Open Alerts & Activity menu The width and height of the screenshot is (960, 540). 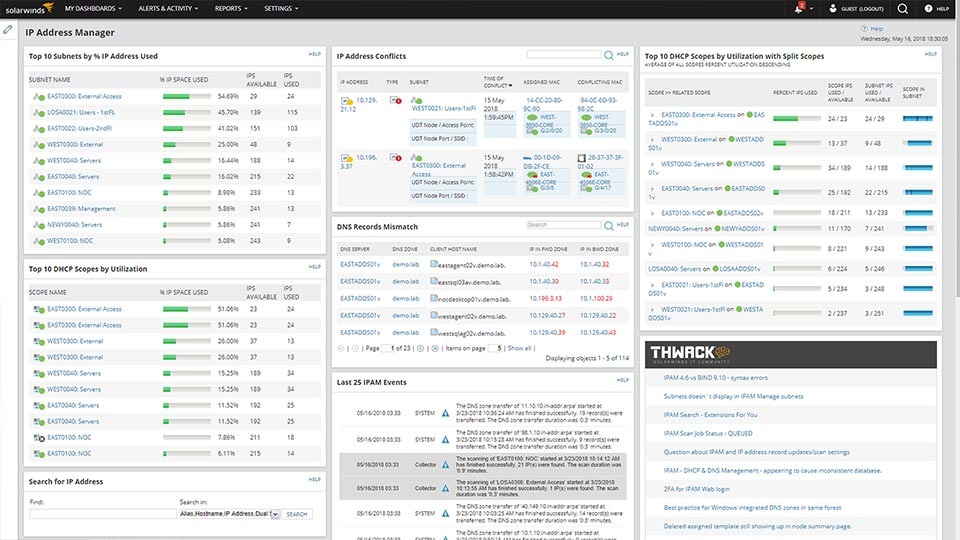coord(168,9)
